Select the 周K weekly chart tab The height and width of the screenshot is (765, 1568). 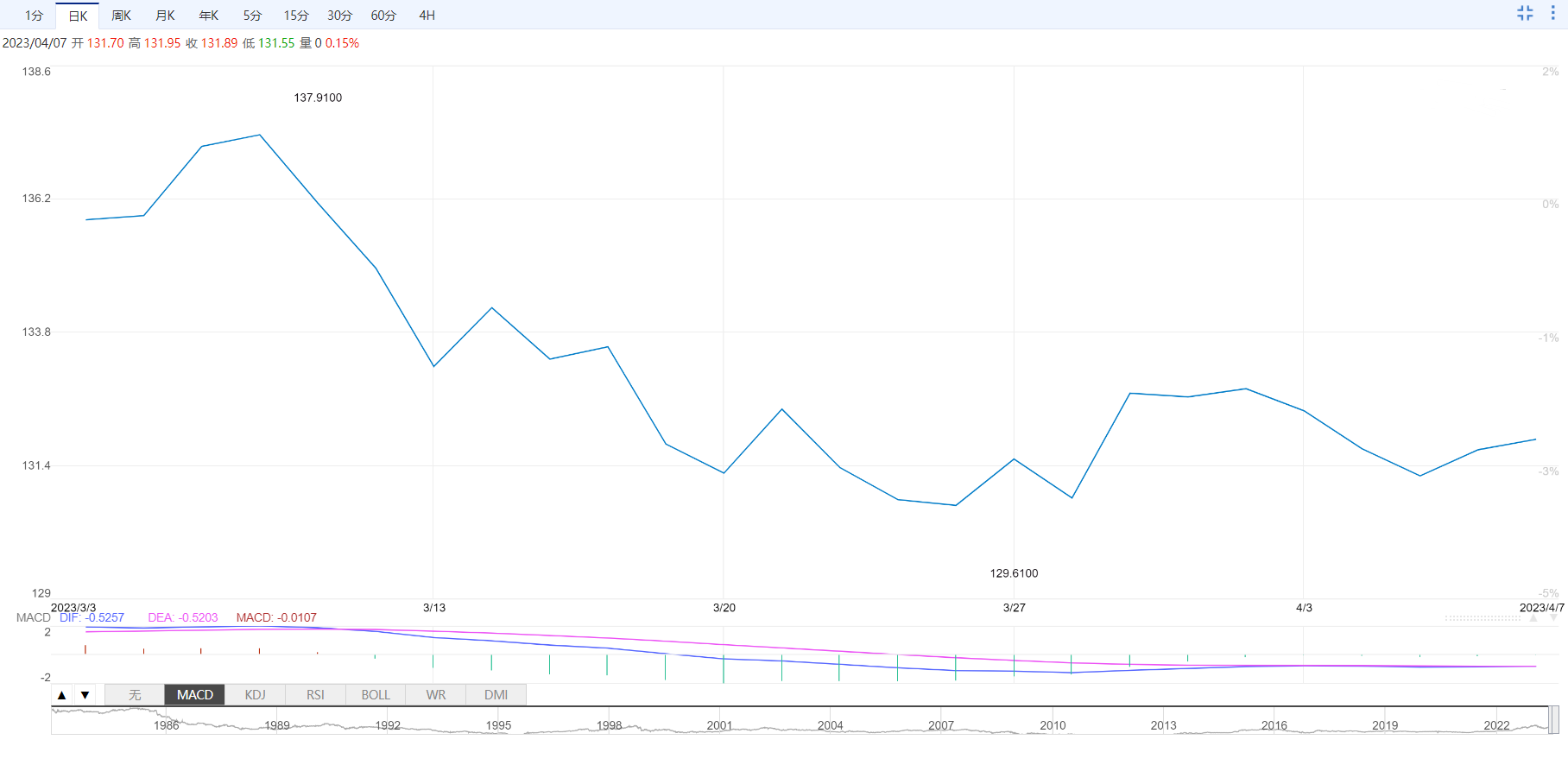(121, 16)
